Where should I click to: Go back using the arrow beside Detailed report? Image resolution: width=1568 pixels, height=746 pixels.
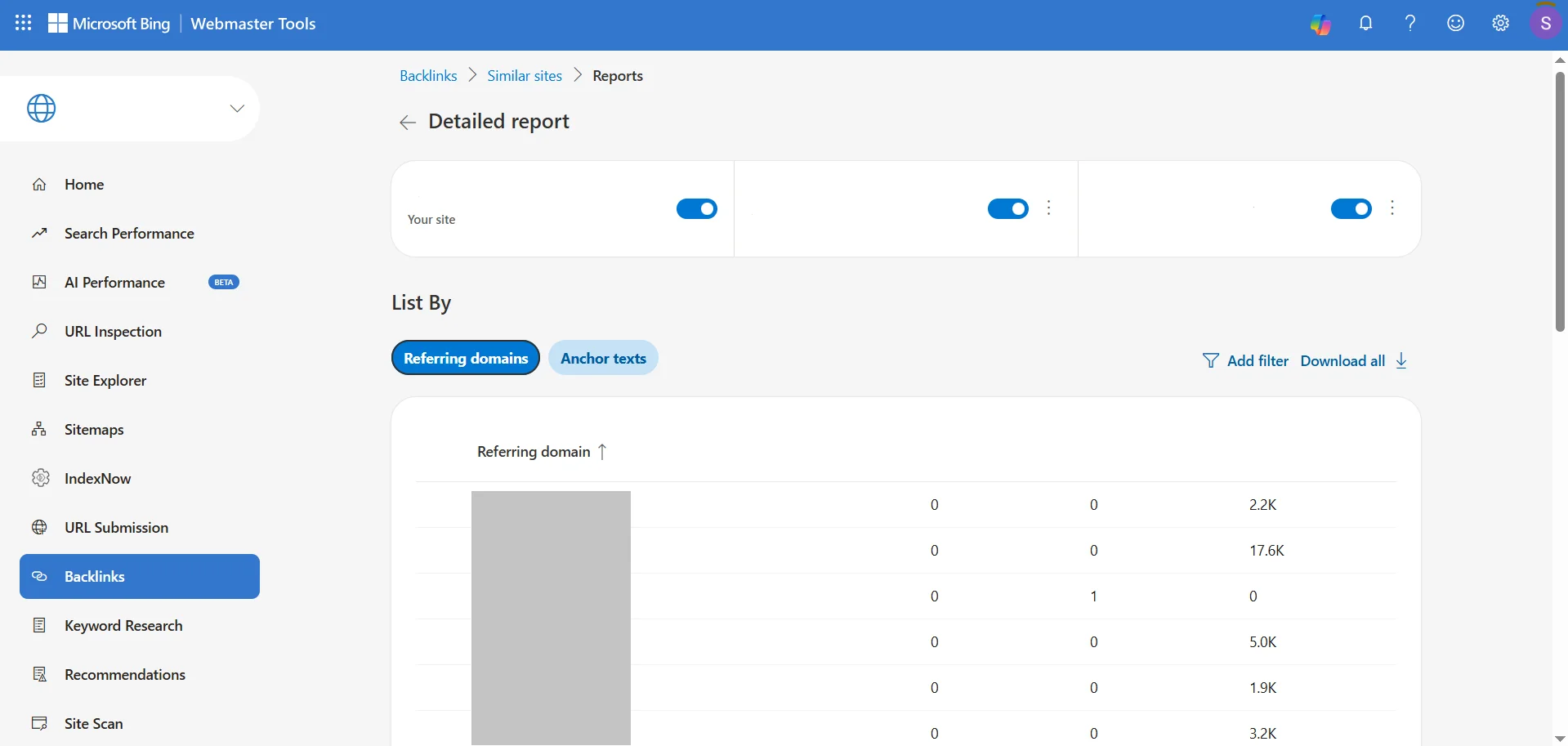(x=407, y=123)
